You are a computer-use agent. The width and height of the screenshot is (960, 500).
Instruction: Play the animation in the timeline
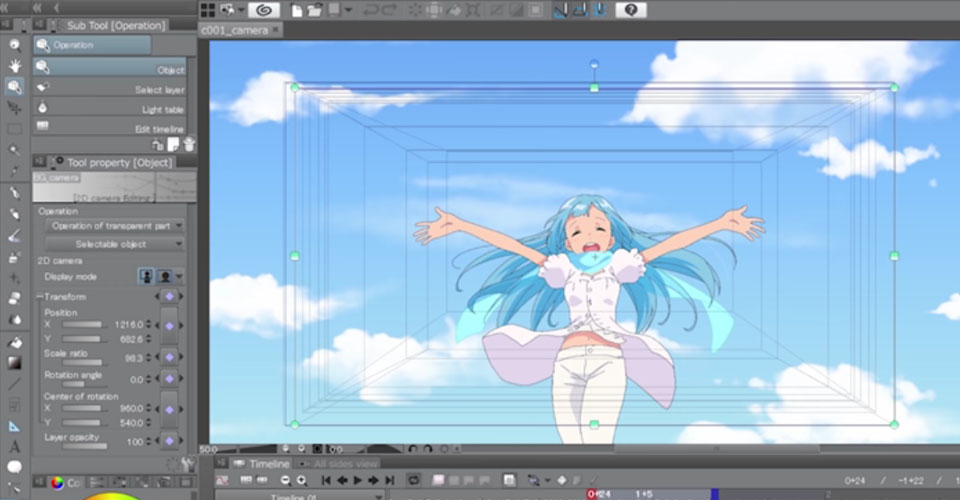point(358,480)
